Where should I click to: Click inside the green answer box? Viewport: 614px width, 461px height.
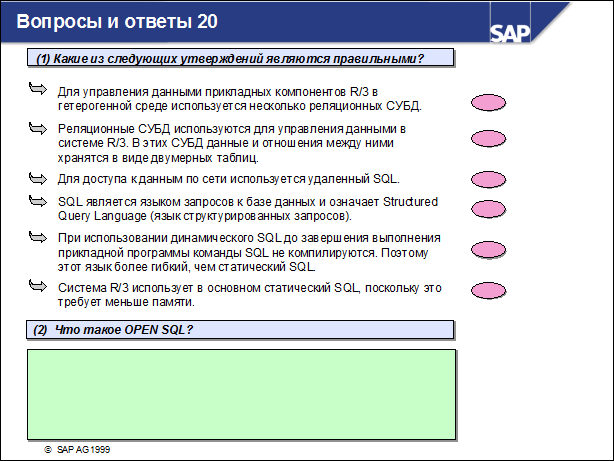(240, 393)
